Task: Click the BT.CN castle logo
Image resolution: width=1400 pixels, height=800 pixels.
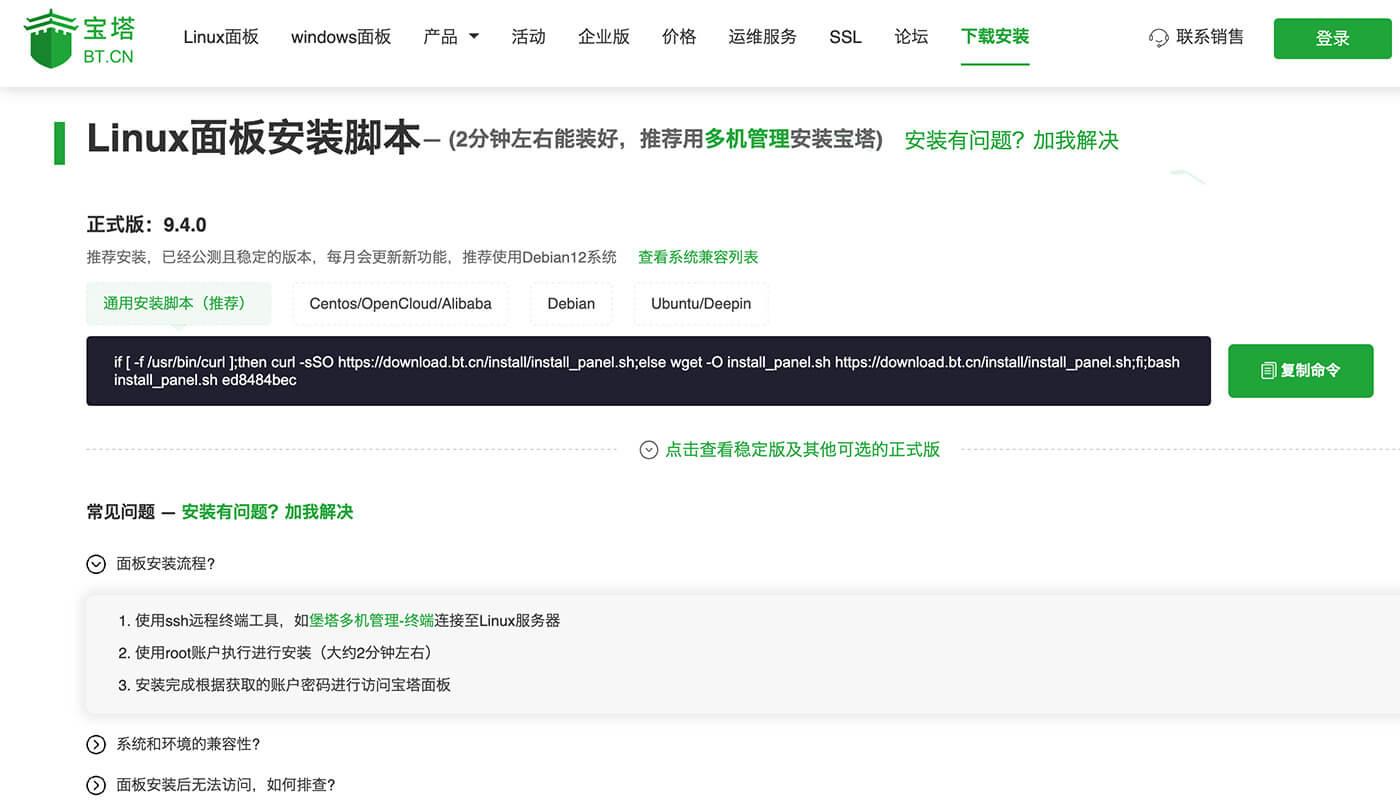Action: 79,38
